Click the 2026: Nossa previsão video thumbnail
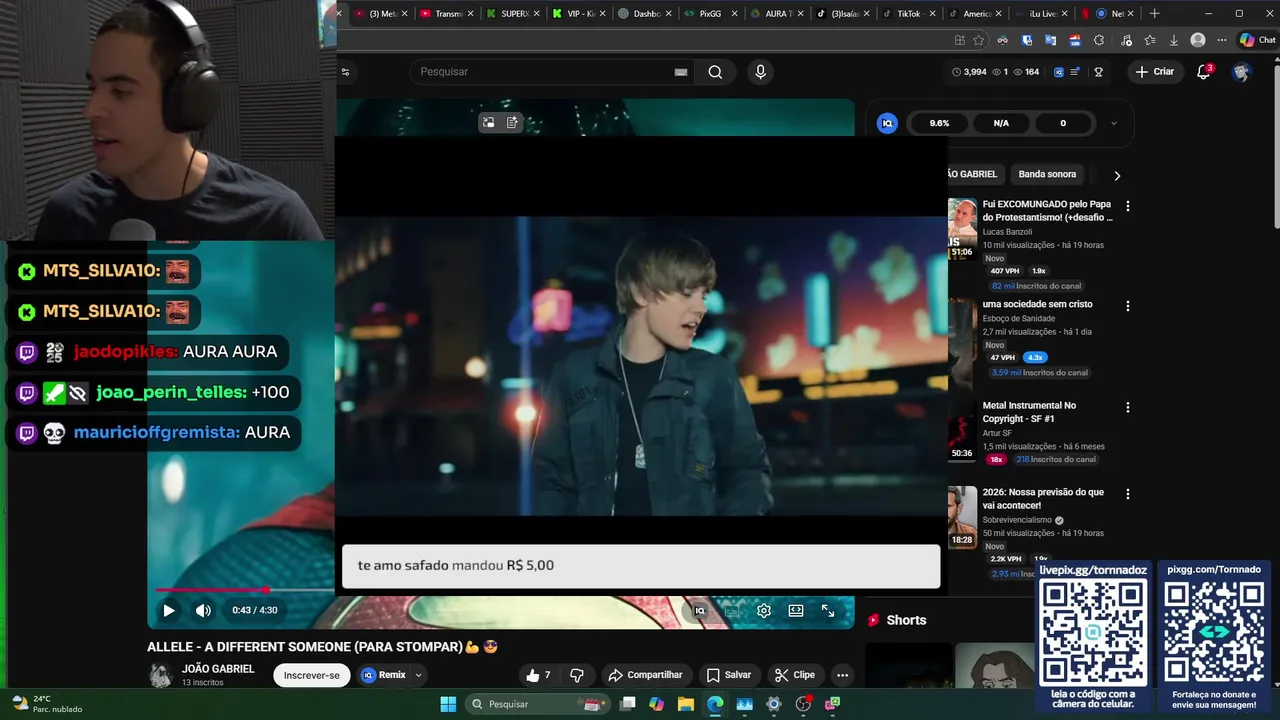1280x720 pixels. (962, 516)
